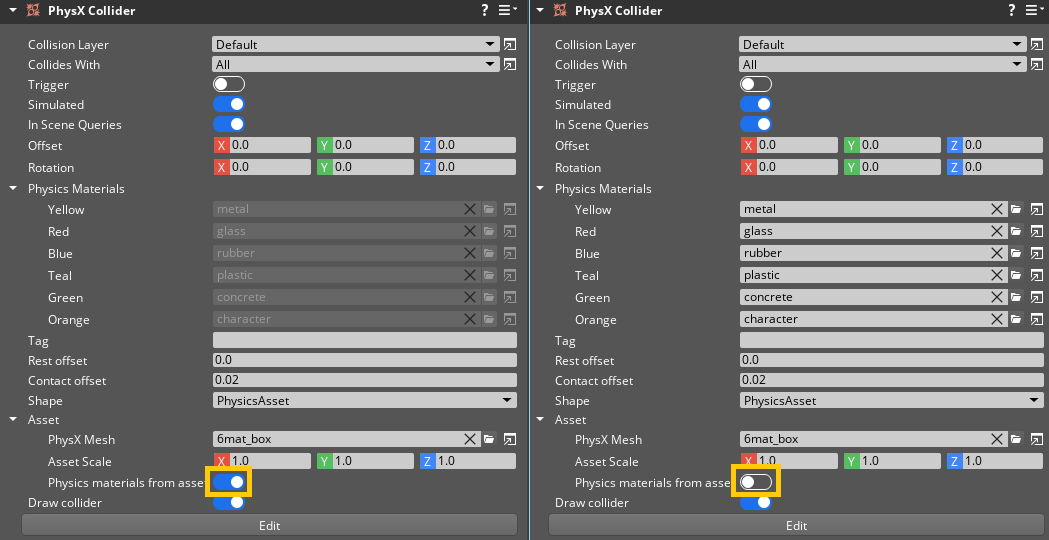Open Shape PhysicsAsset dropdown in left panel
The height and width of the screenshot is (540, 1049).
pos(365,400)
